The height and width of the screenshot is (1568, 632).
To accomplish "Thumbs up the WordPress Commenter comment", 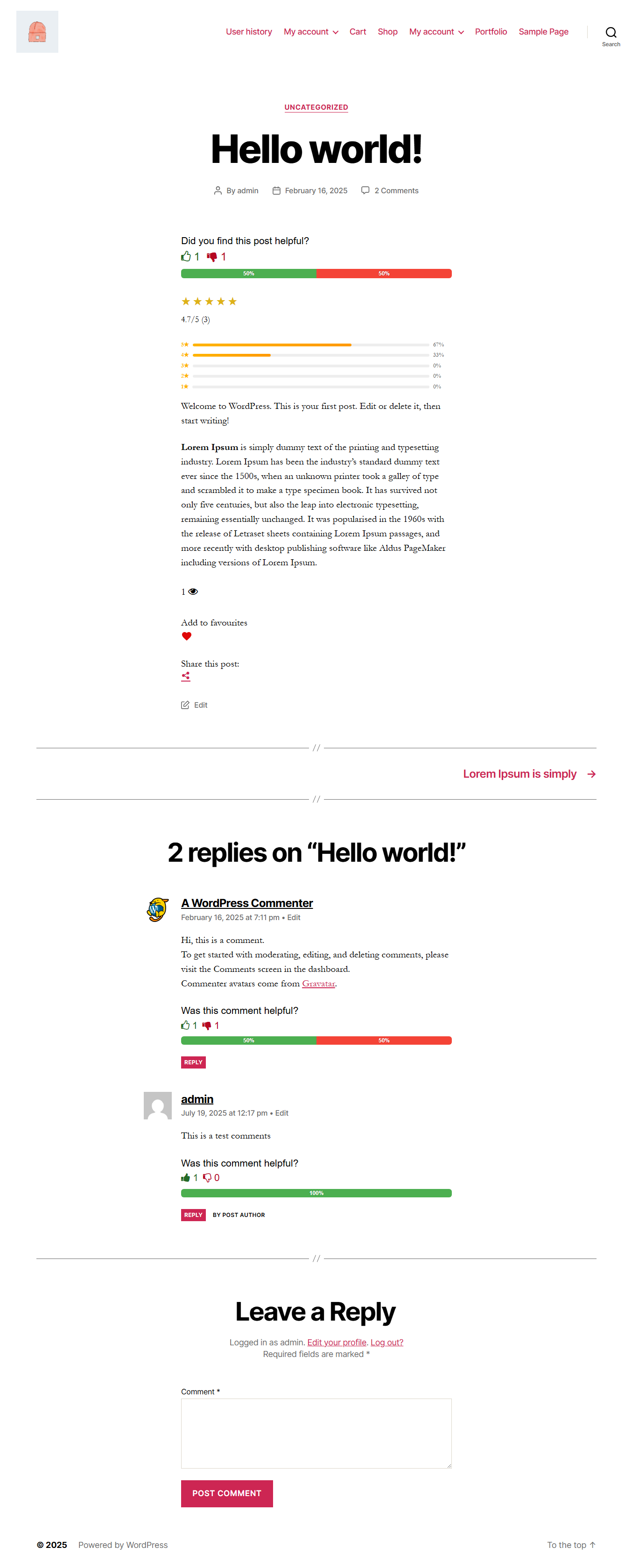I will tap(186, 1025).
